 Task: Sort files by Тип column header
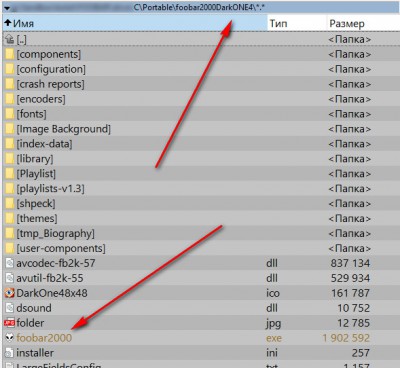(x=297, y=23)
